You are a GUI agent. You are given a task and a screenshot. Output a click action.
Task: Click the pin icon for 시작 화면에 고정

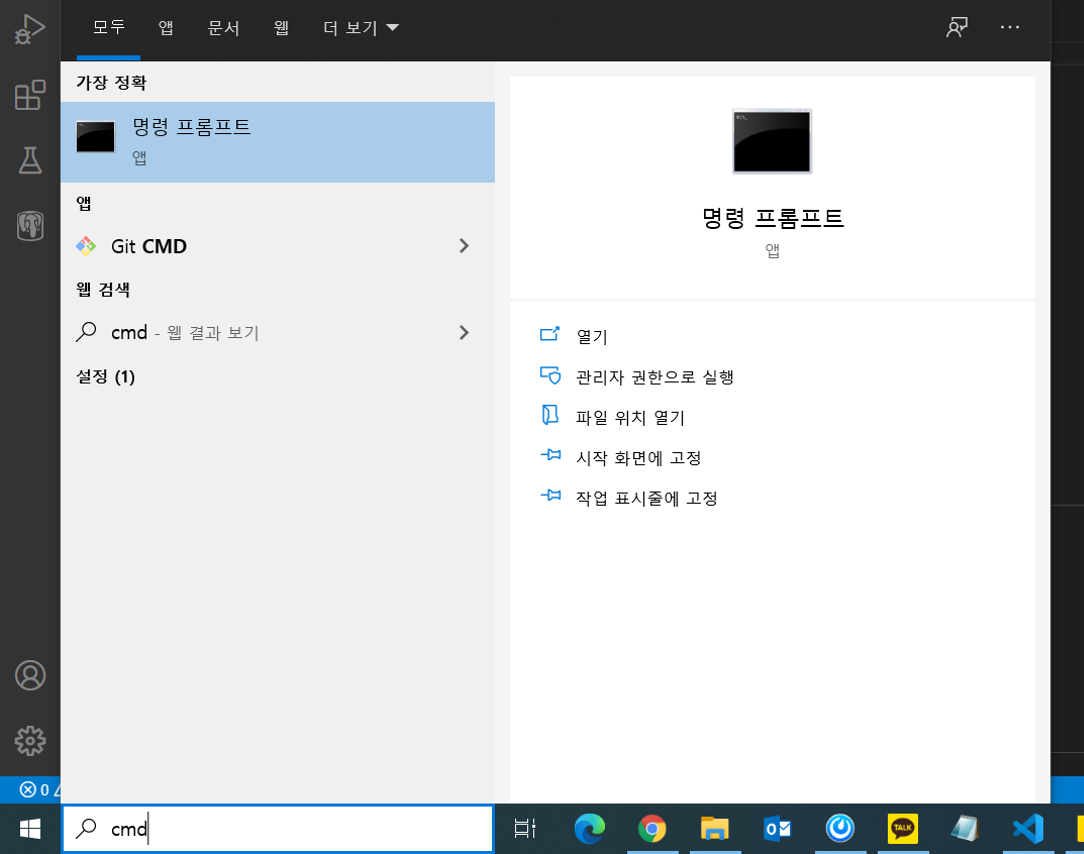[550, 456]
